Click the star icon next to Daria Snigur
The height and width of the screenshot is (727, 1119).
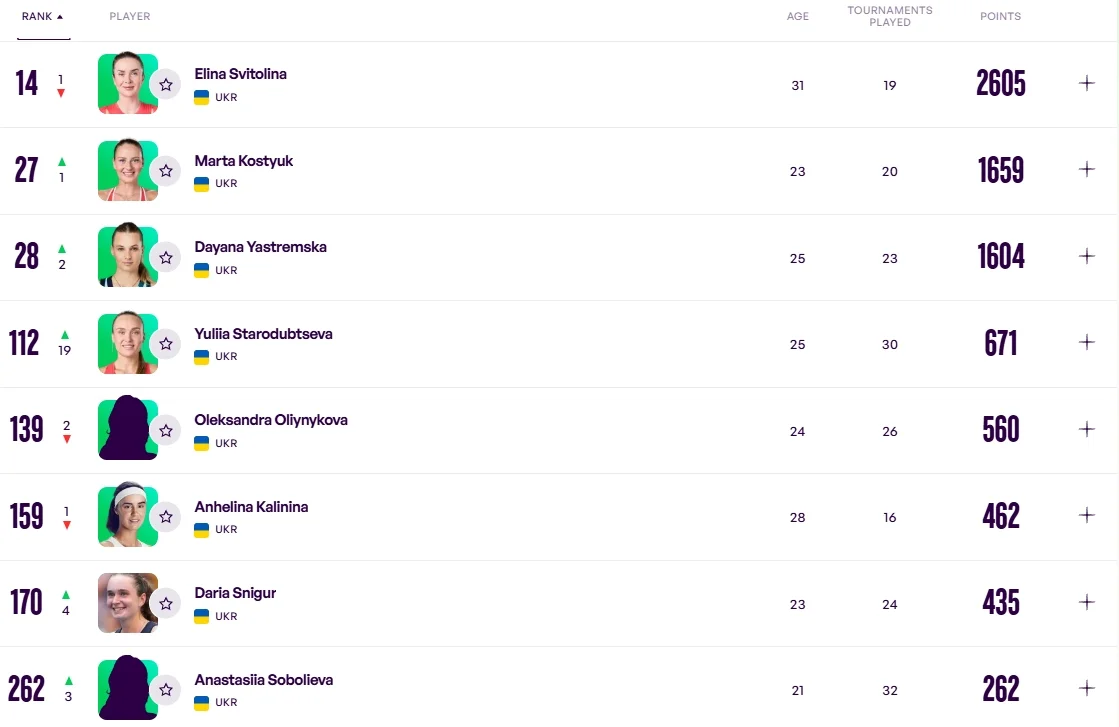[166, 604]
